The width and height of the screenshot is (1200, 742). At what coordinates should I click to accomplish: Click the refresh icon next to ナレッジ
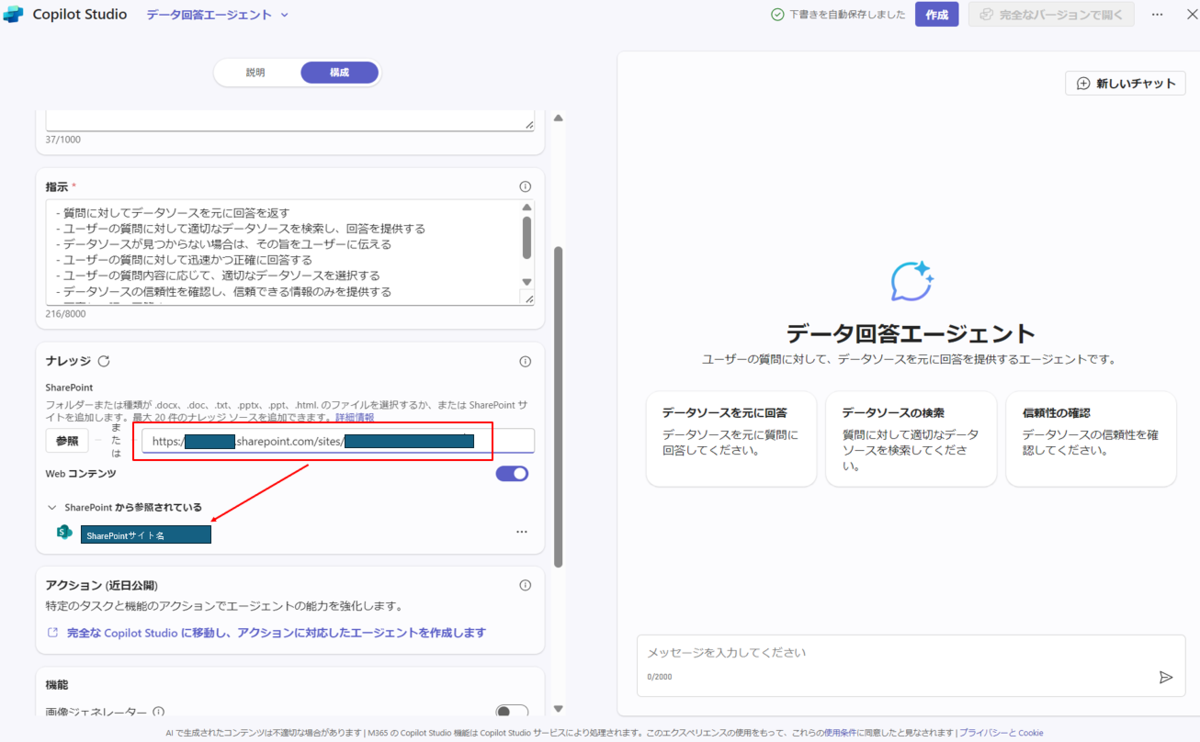[x=104, y=362]
